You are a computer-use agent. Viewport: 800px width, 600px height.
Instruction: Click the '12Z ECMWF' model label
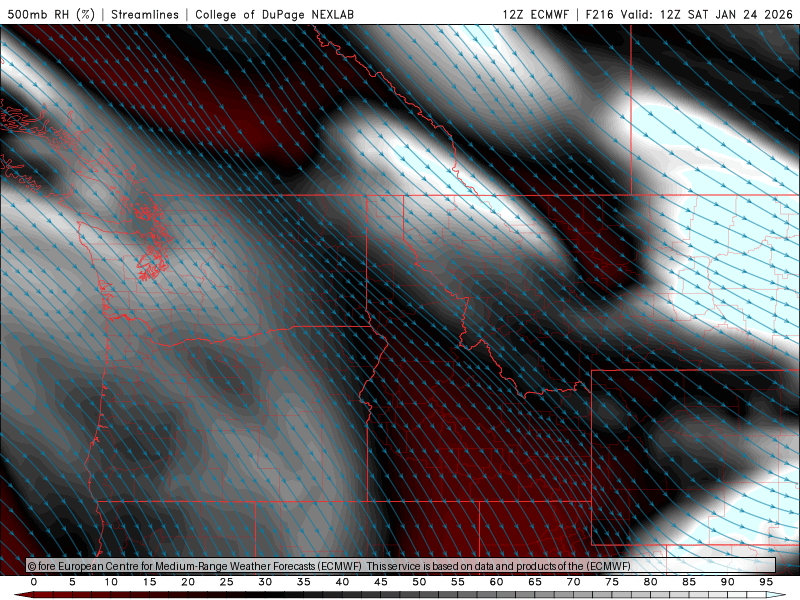[x=535, y=14]
